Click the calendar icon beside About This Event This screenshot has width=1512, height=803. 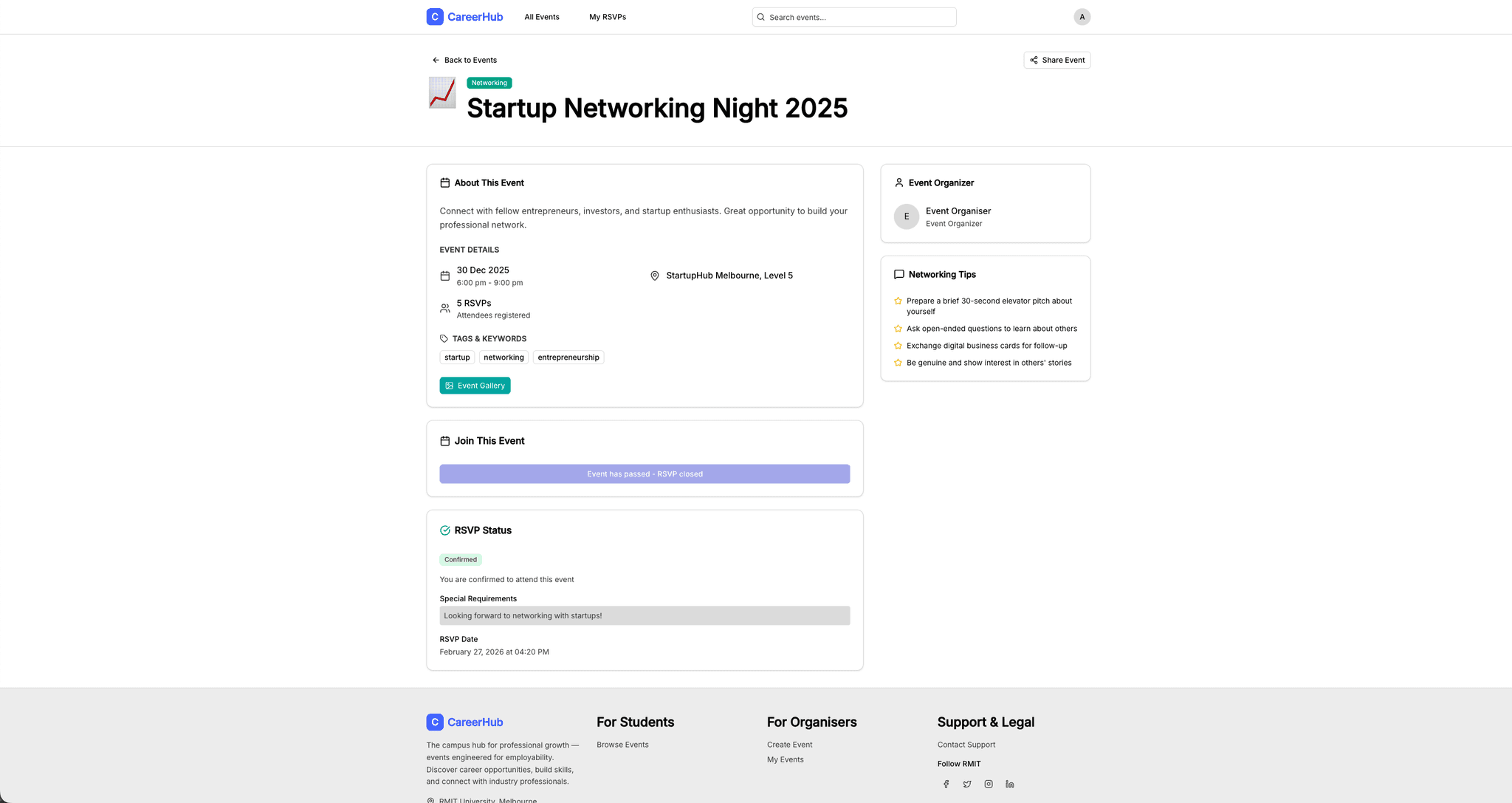(444, 182)
